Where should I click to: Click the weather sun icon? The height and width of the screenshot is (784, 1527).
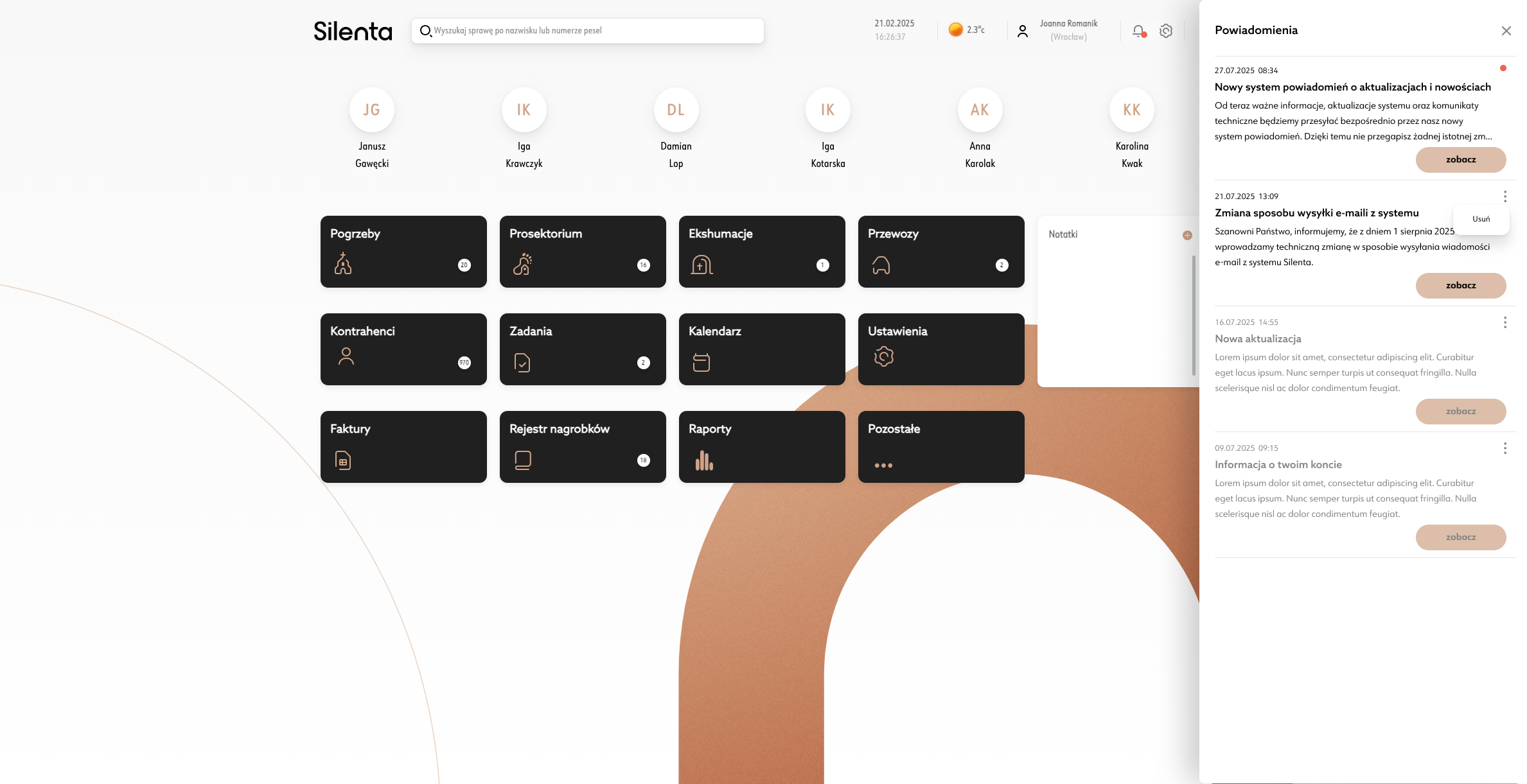tap(956, 30)
